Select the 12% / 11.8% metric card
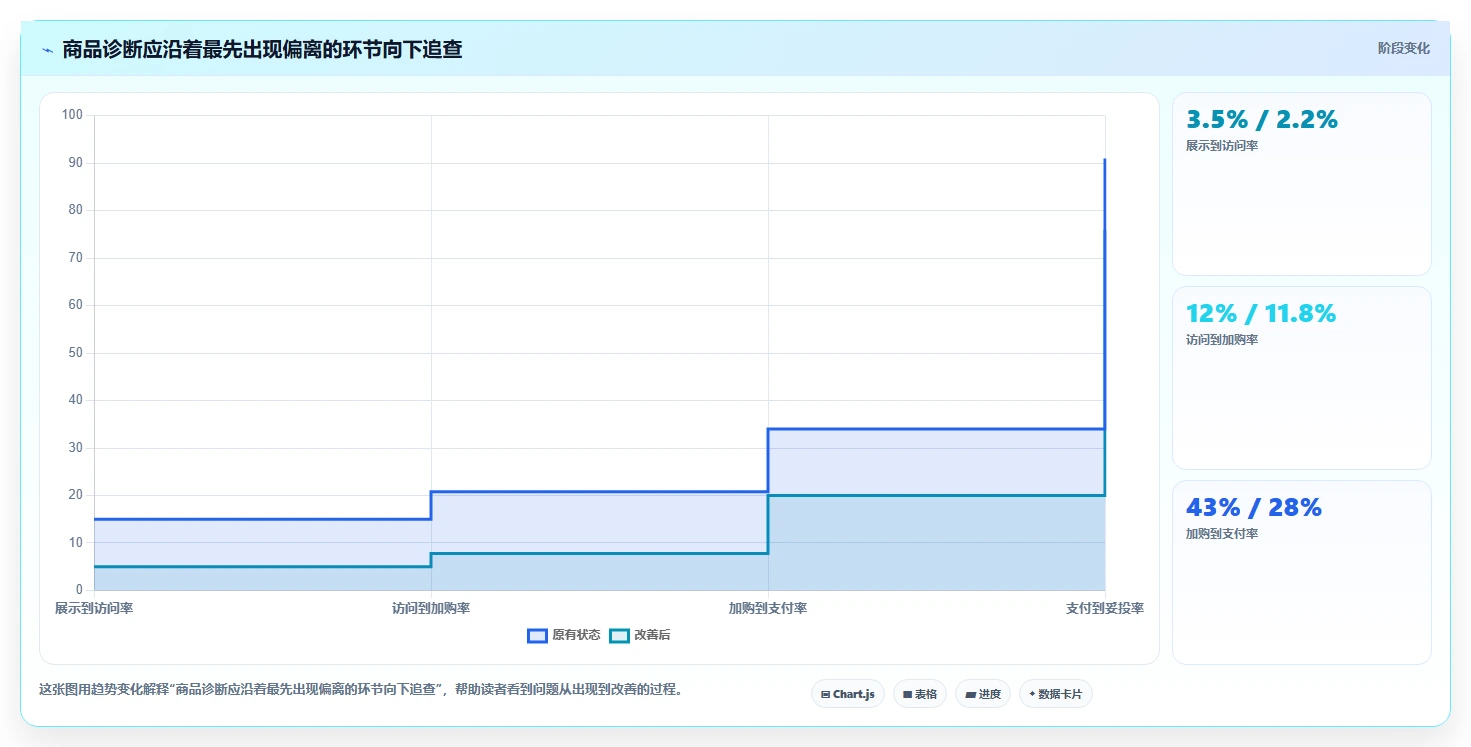The width and height of the screenshot is (1471, 747). click(x=1301, y=378)
